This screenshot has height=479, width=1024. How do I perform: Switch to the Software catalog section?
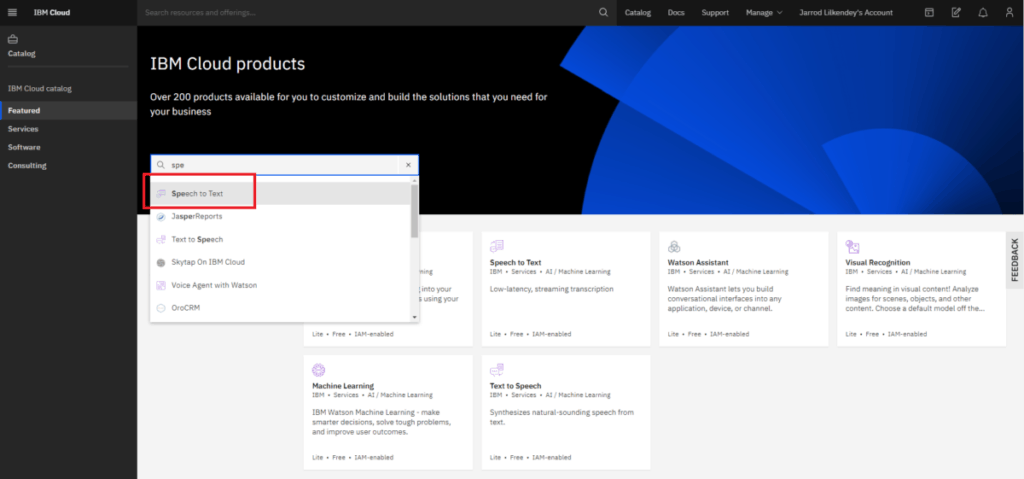[x=24, y=147]
